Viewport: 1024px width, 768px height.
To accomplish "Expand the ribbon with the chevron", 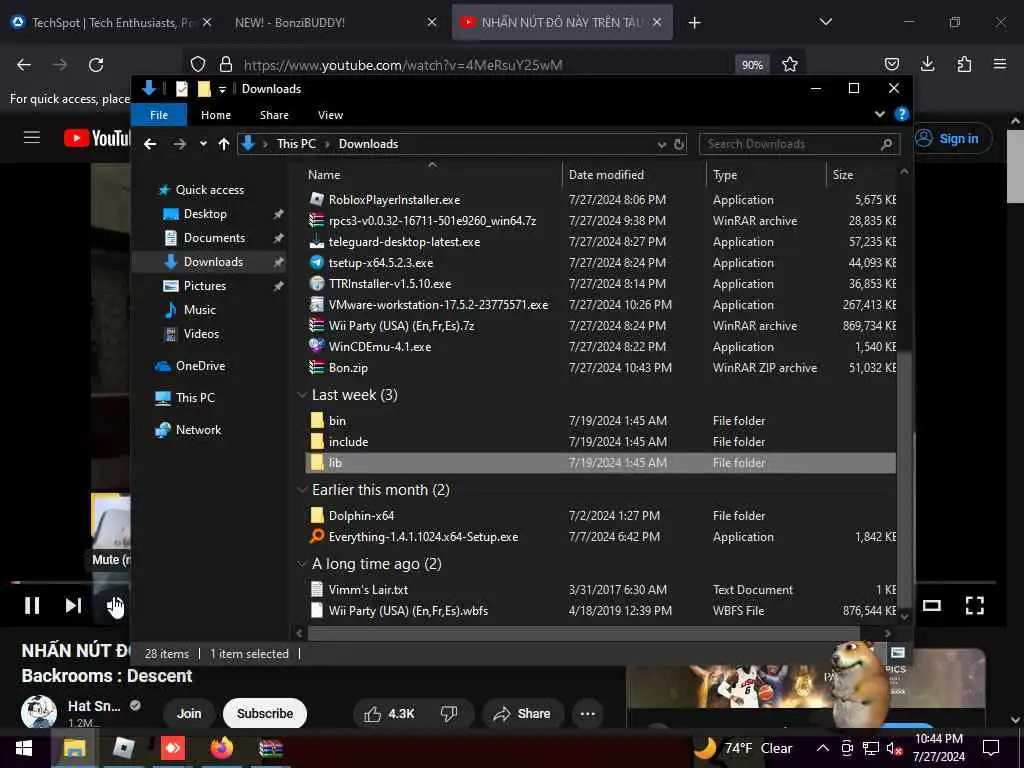I will 880,114.
